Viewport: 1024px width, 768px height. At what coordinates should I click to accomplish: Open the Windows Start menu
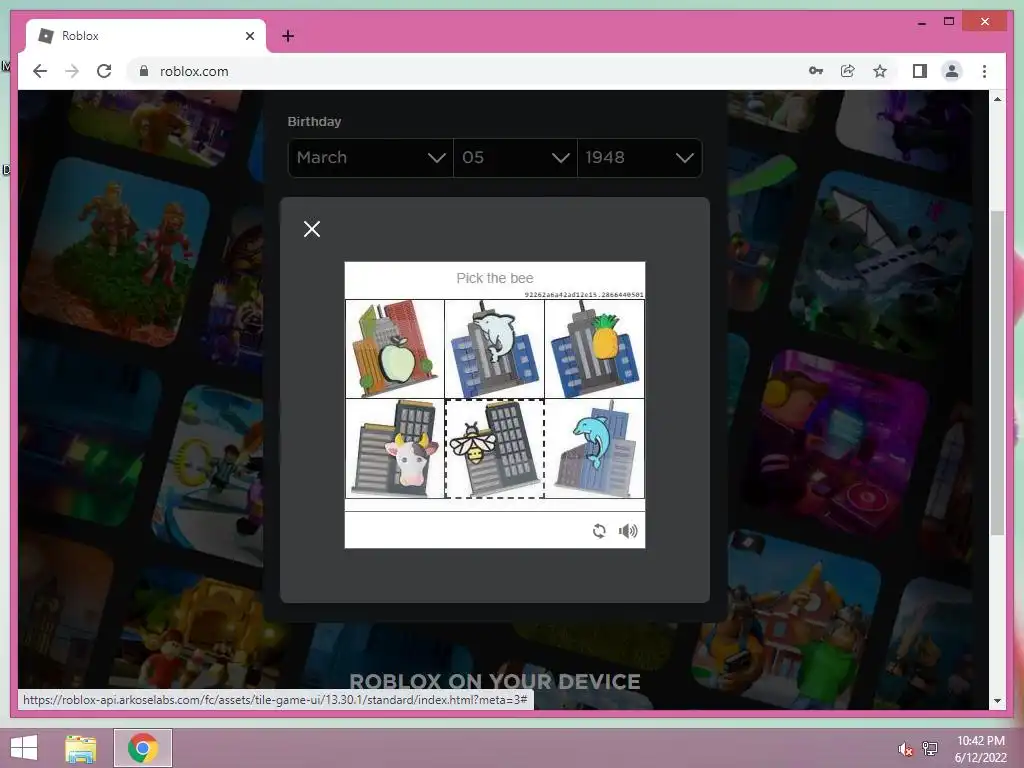[24, 748]
